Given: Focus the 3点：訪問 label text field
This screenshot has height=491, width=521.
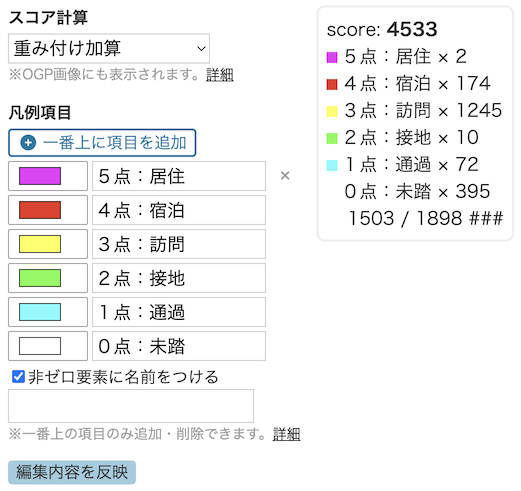Looking at the screenshot, I should pos(179,244).
